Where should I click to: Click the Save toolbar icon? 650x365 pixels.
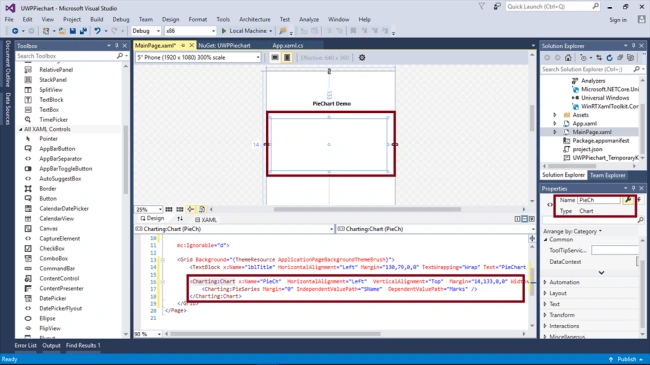(73, 31)
